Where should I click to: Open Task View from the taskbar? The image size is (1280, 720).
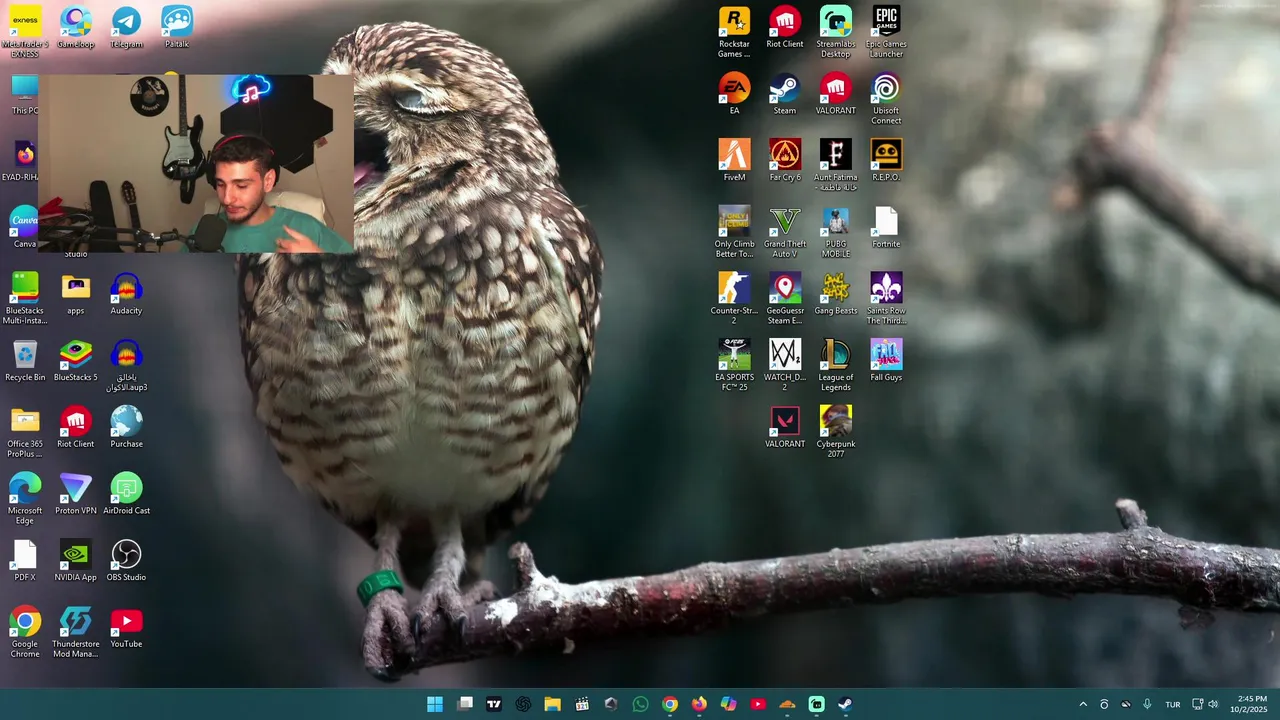point(465,704)
